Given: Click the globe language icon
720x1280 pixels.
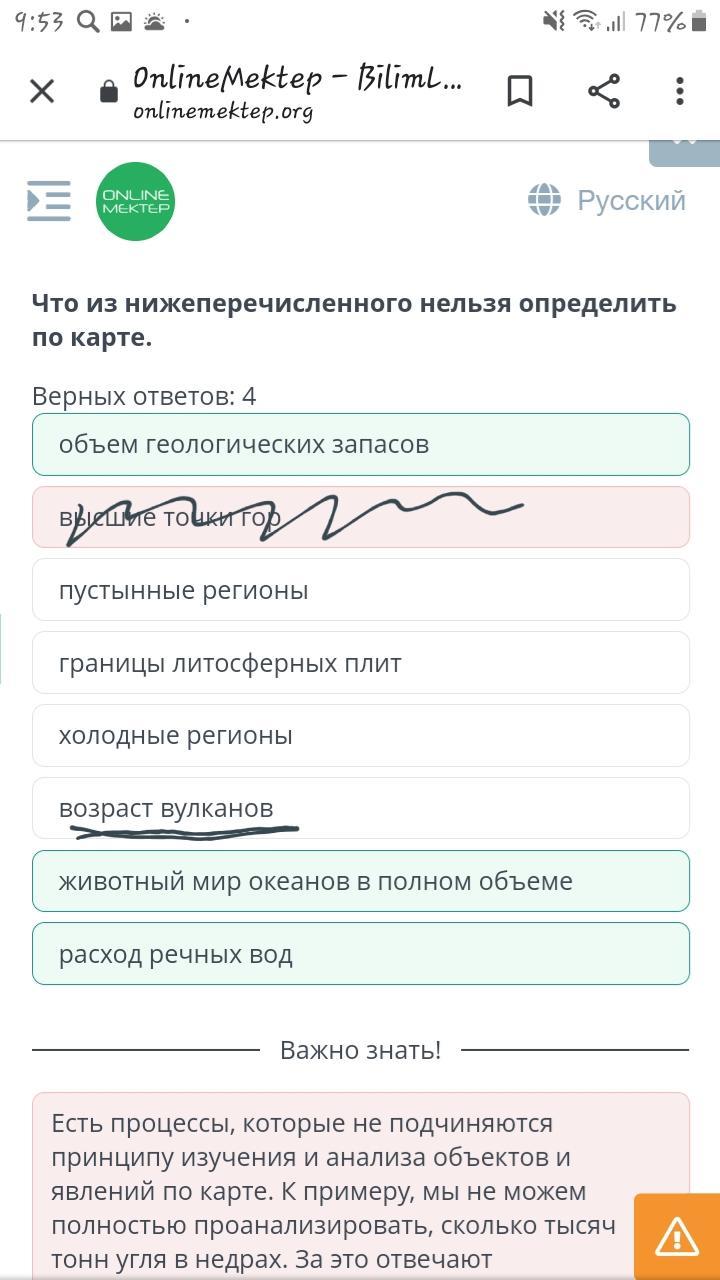Looking at the screenshot, I should pyautogui.click(x=545, y=200).
